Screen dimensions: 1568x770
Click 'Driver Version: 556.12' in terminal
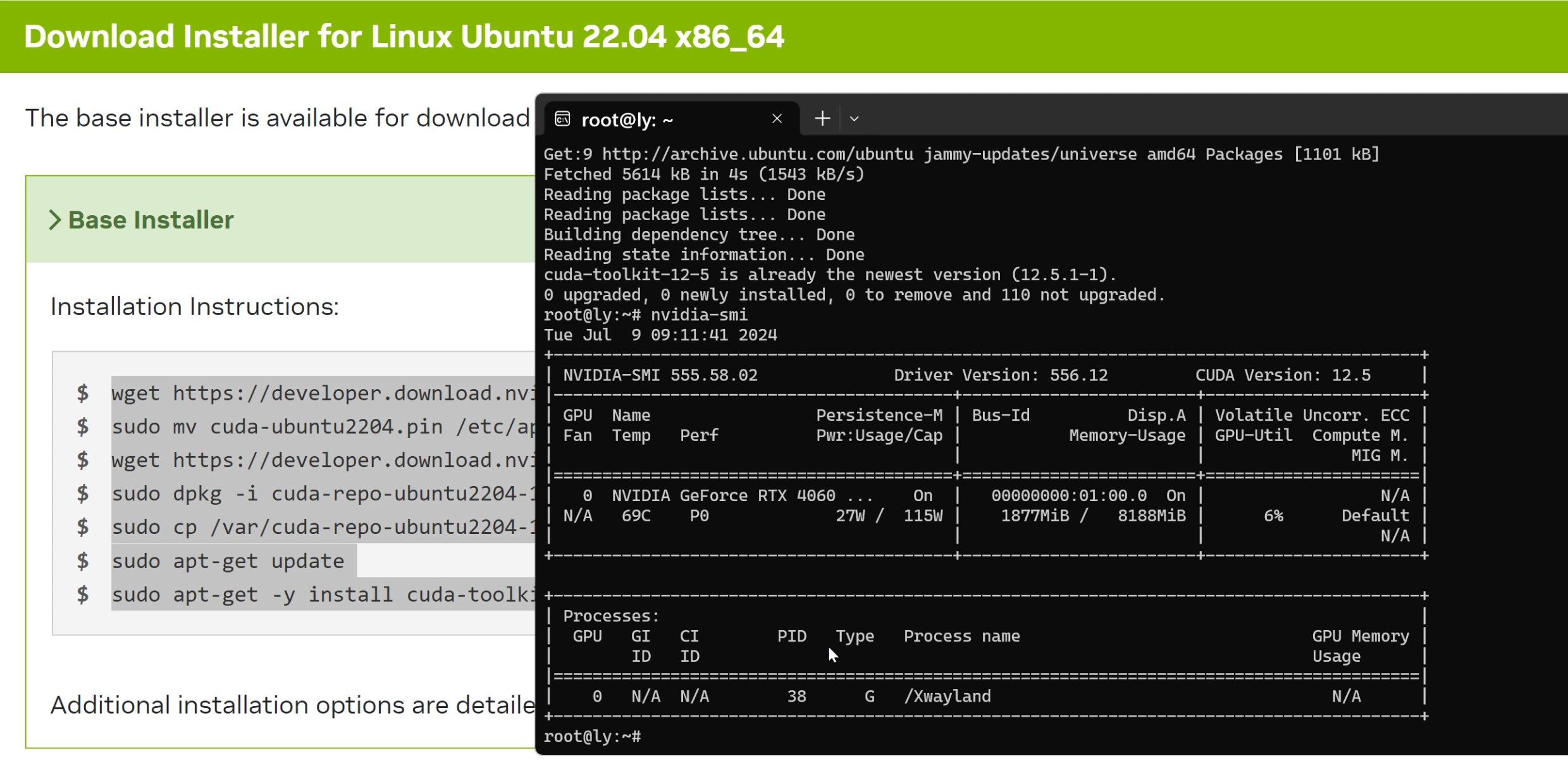point(1001,375)
